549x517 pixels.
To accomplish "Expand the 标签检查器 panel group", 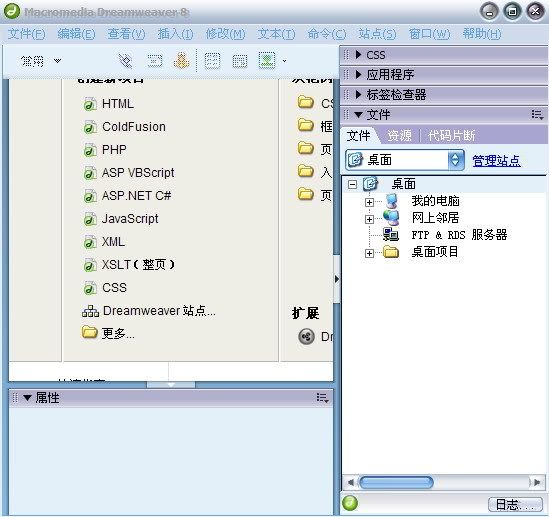I will 358,95.
